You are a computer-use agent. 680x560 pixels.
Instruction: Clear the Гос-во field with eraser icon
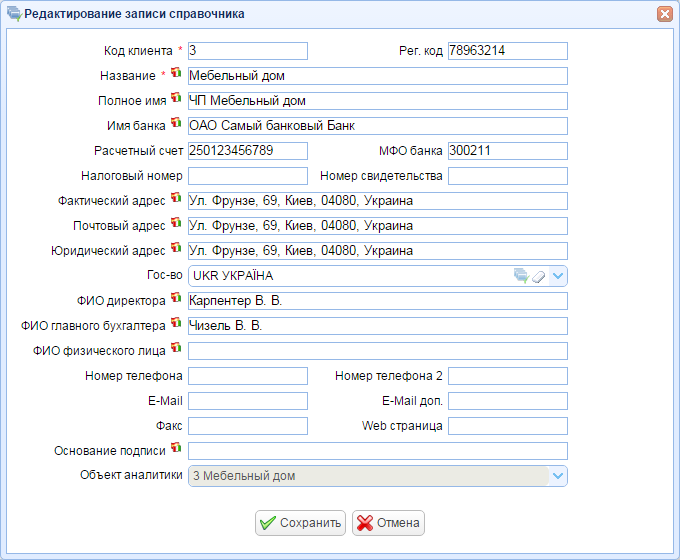[x=539, y=276]
